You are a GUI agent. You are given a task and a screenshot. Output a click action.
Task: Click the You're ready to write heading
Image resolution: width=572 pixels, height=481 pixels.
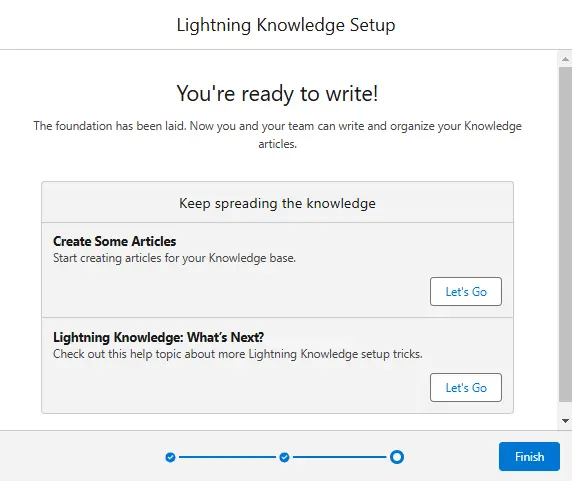(277, 93)
